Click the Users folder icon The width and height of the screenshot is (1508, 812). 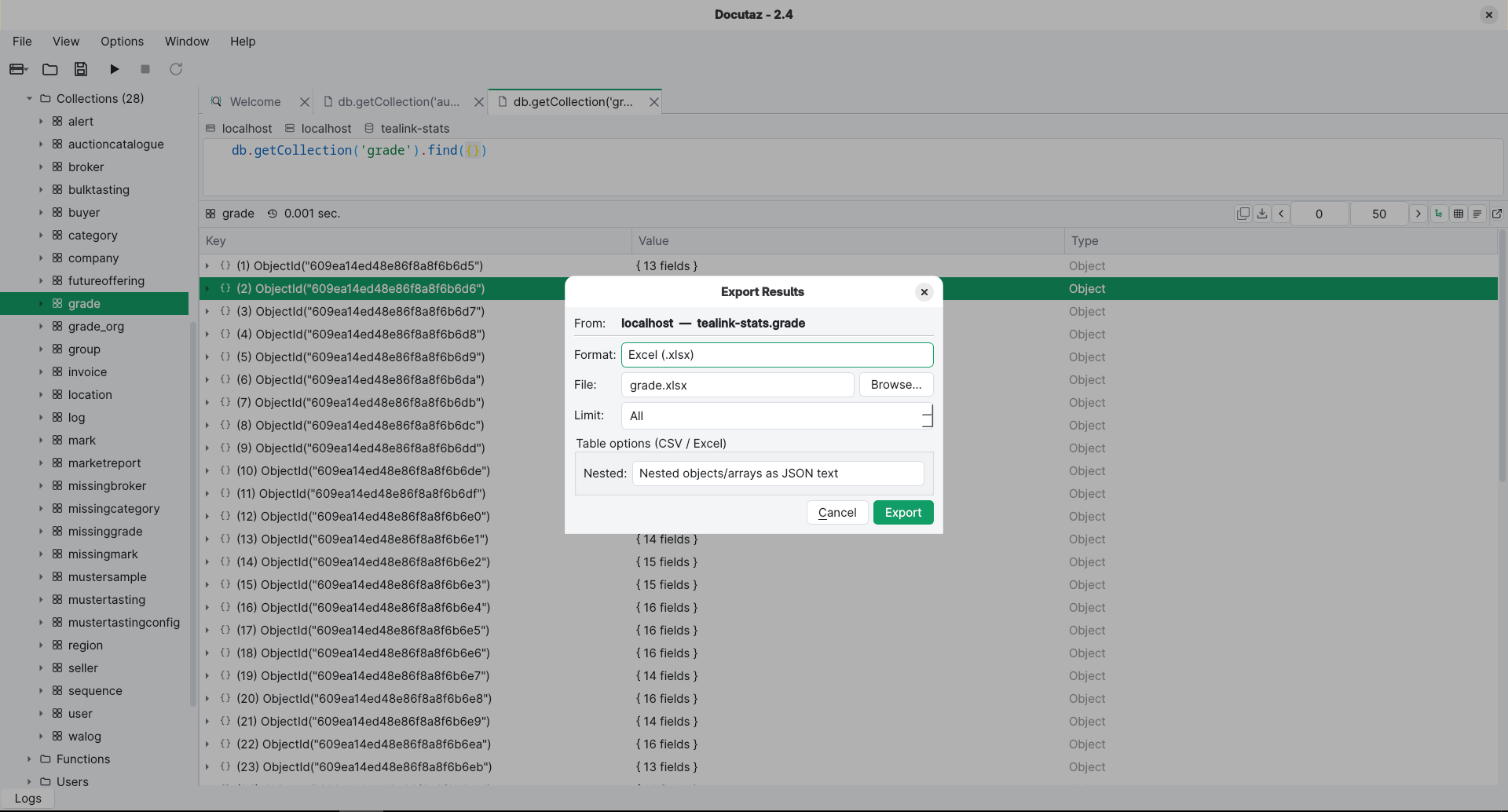coord(46,781)
